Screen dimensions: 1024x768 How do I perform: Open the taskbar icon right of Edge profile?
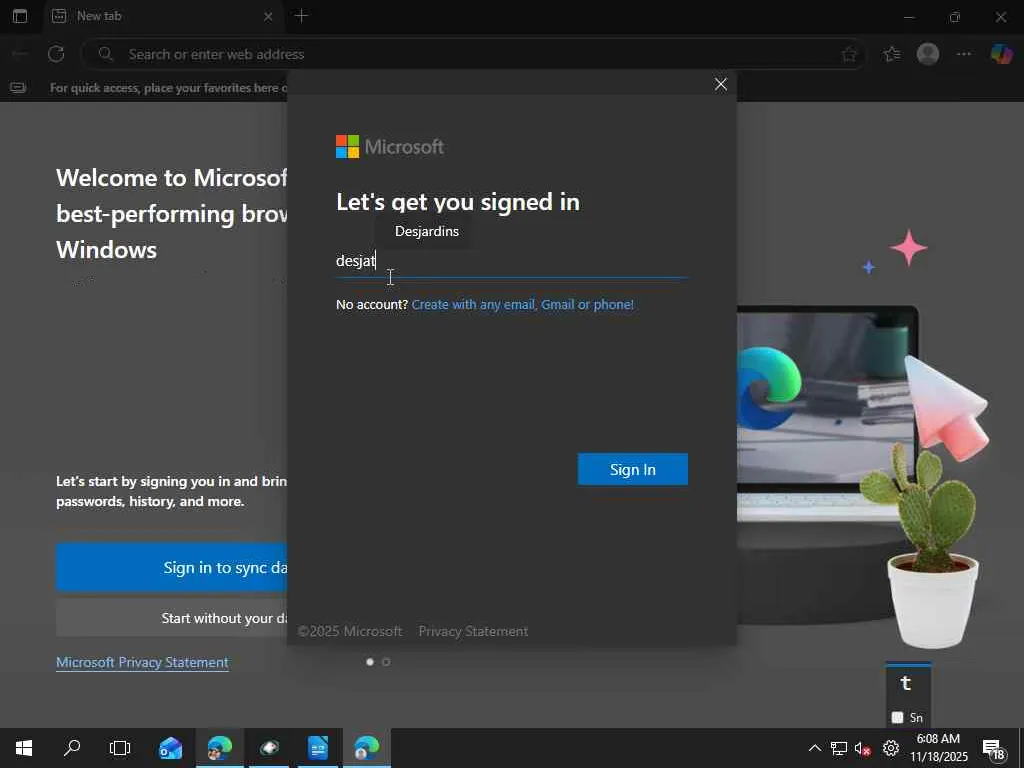(269, 748)
